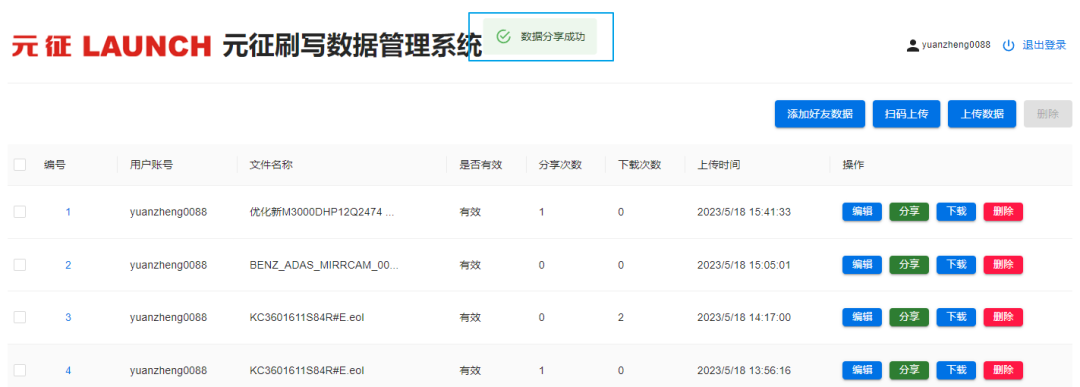The image size is (1080, 387).
Task: Click the power icon next to 退出登录
Action: [1008, 45]
